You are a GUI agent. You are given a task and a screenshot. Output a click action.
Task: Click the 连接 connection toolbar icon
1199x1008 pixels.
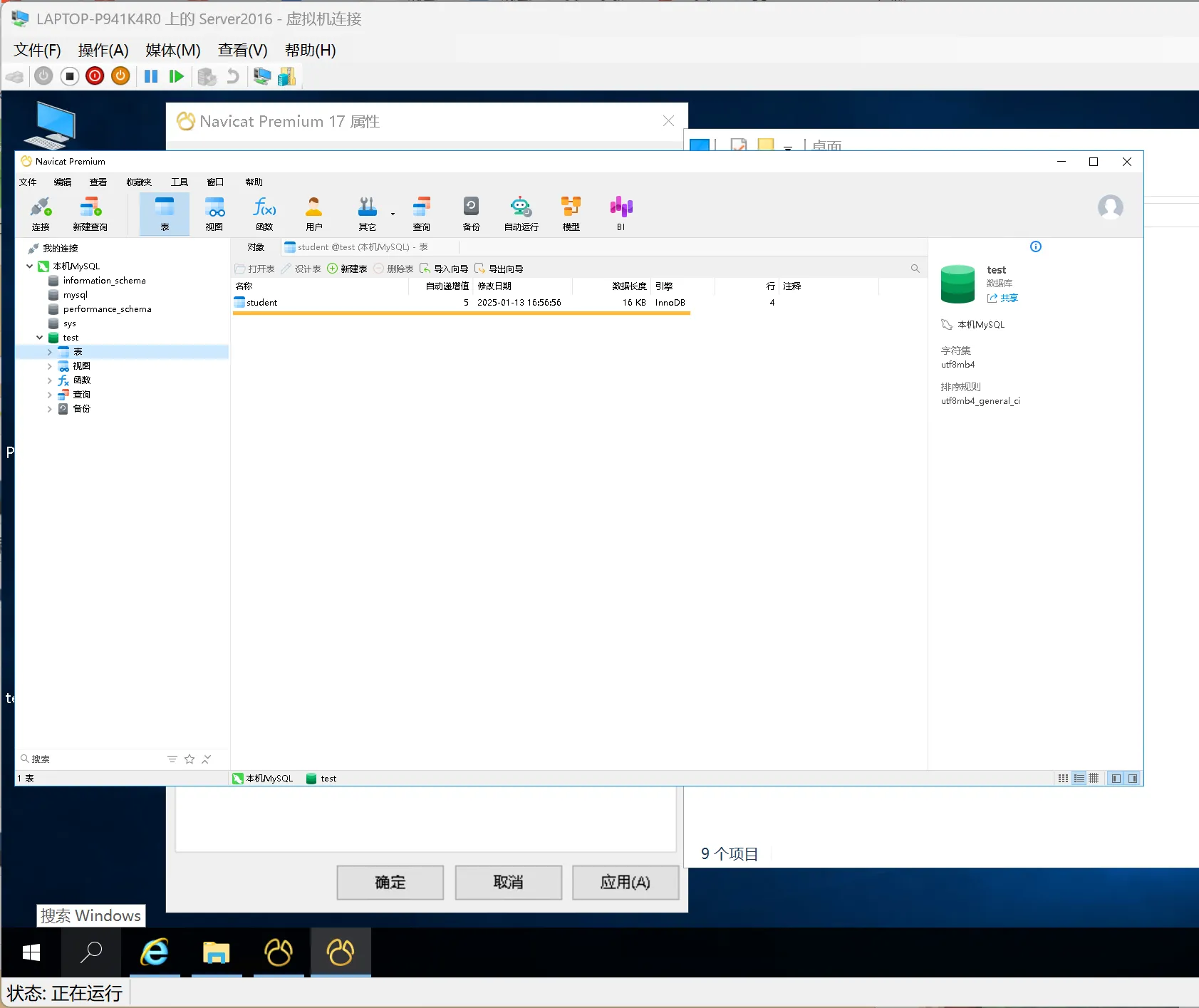[x=41, y=214]
